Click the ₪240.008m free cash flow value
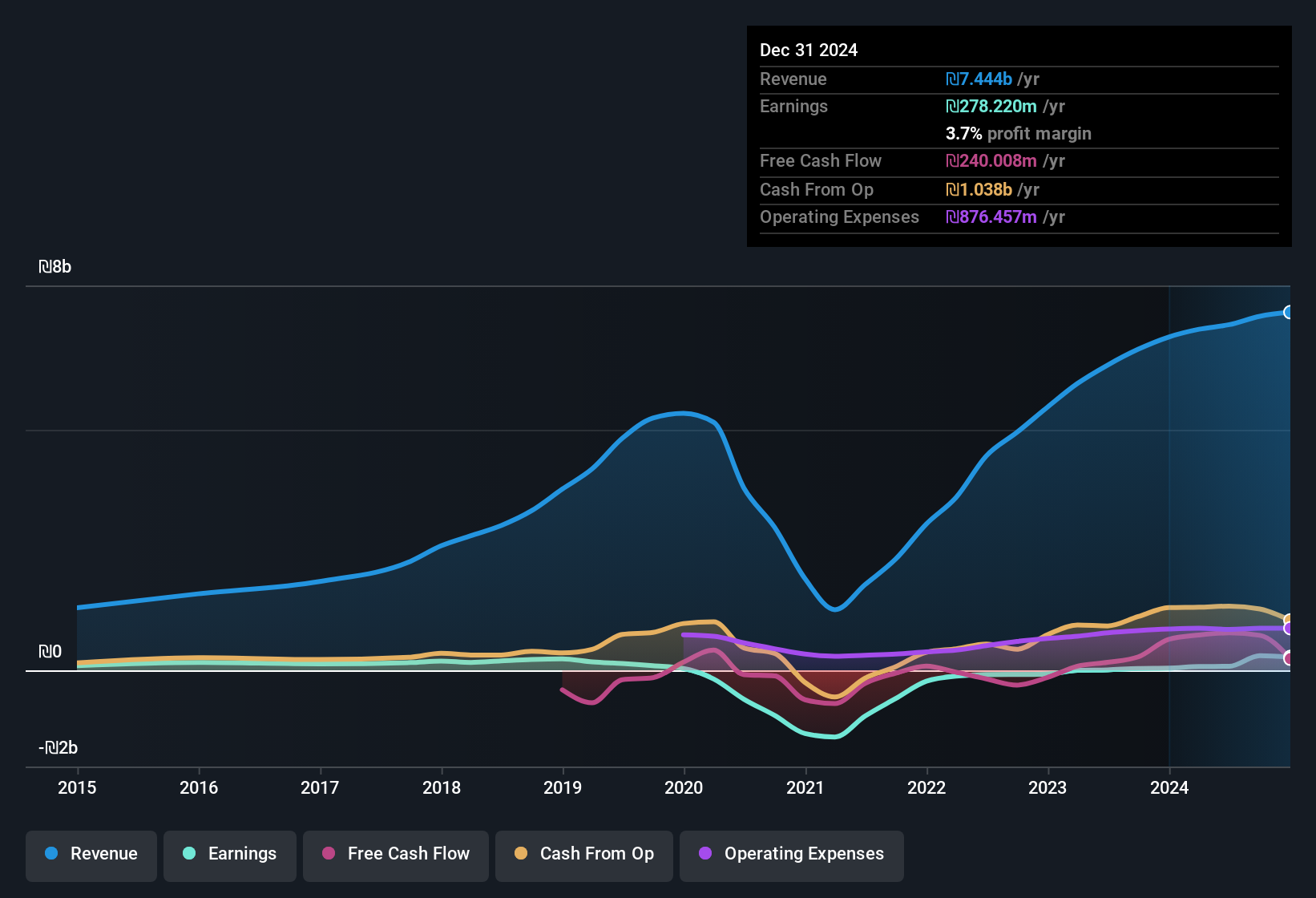Image resolution: width=1316 pixels, height=898 pixels. 991,161
